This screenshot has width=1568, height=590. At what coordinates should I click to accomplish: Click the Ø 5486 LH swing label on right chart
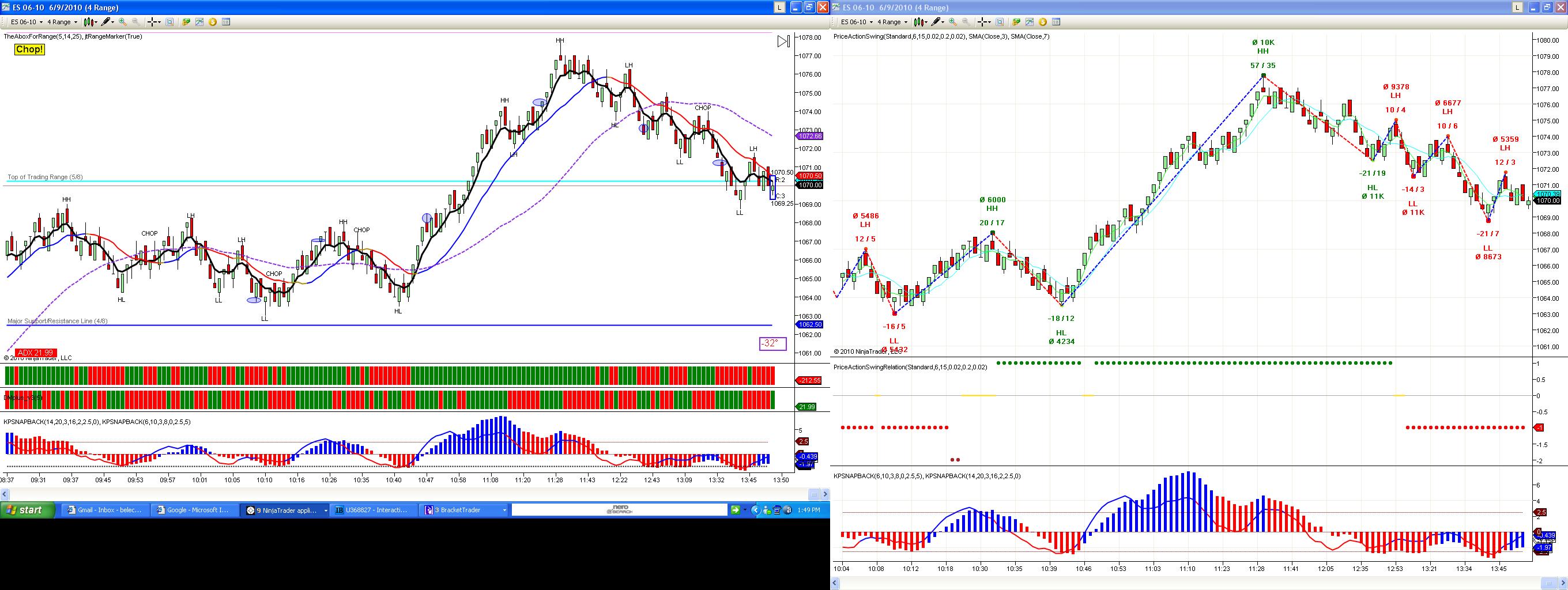pos(865,220)
